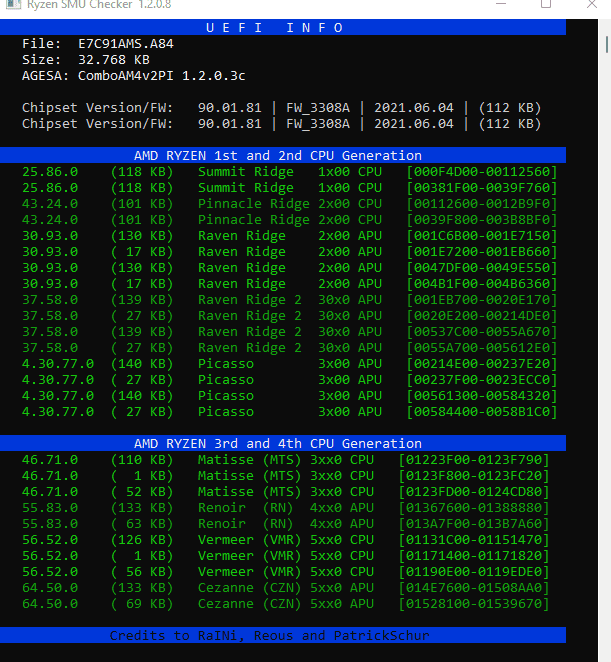Click Renoir address [013A7F00-013B7A60]
Viewport: 611px width, 662px height.
(474, 524)
